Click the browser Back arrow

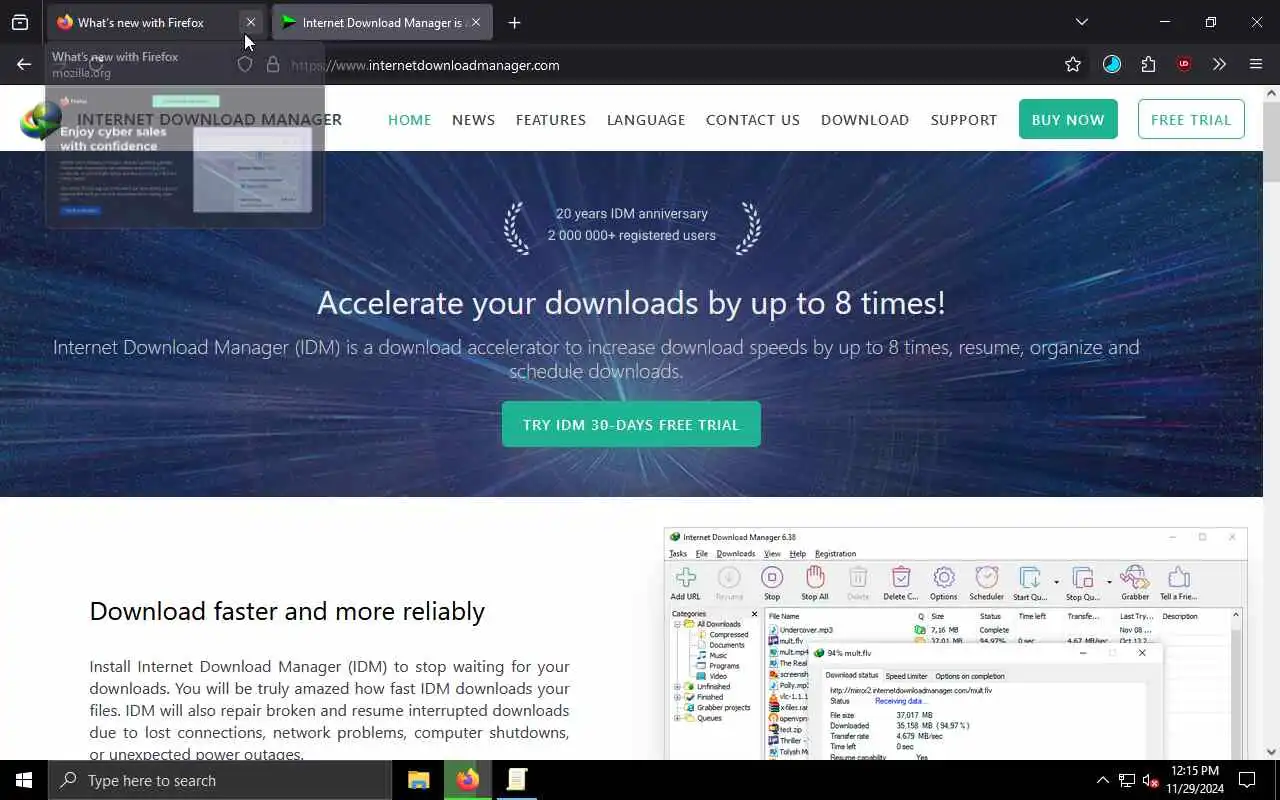click(x=24, y=65)
